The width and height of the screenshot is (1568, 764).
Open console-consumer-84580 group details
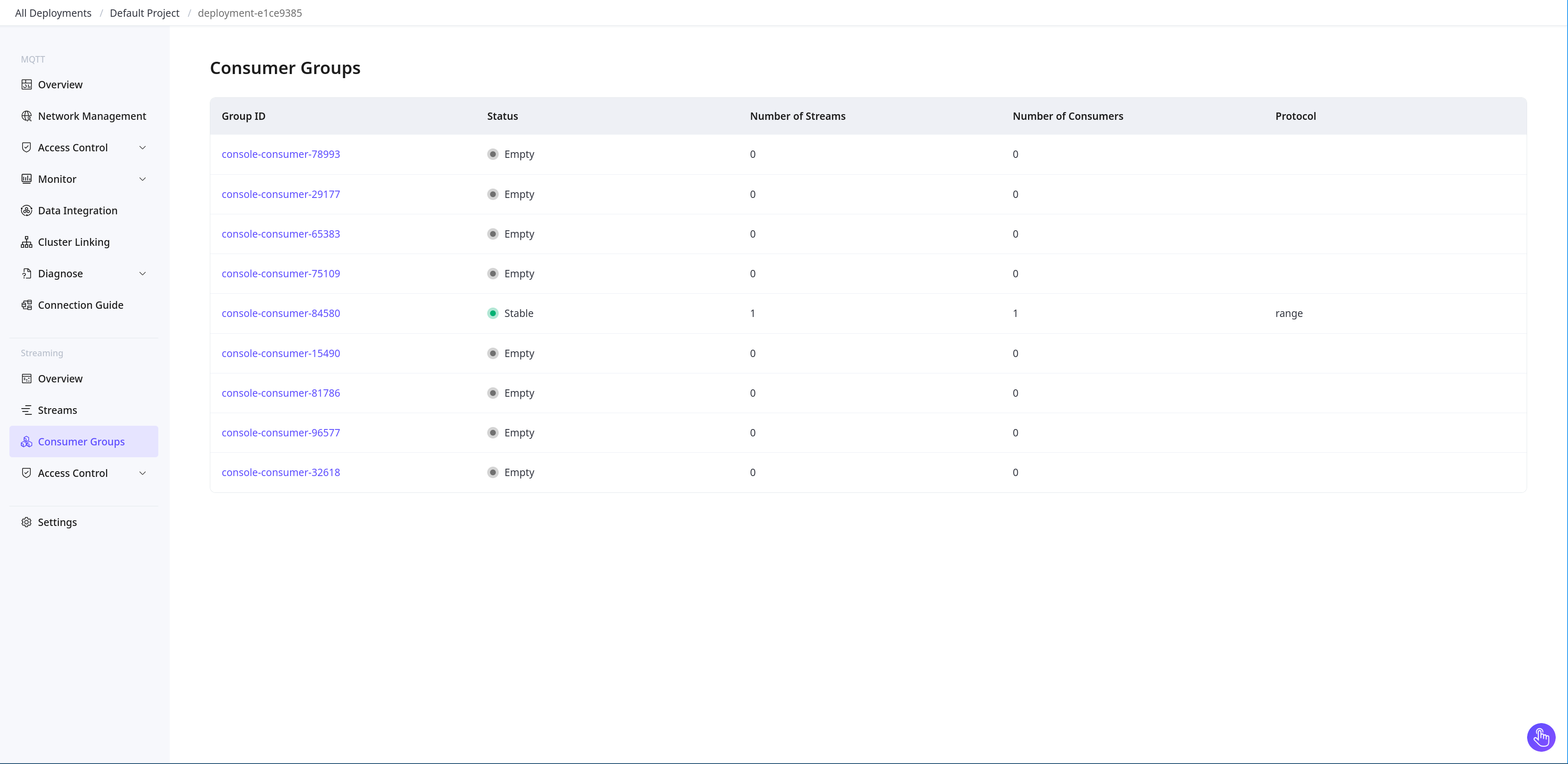[x=281, y=313]
